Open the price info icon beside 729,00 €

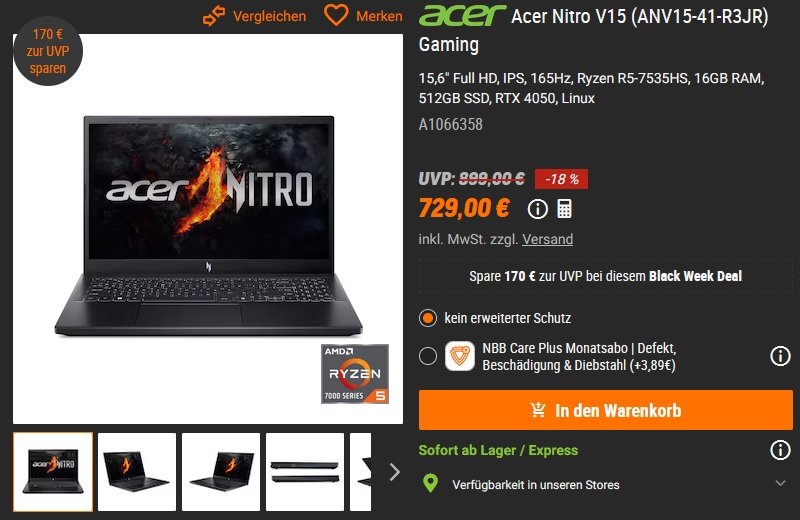click(x=537, y=209)
